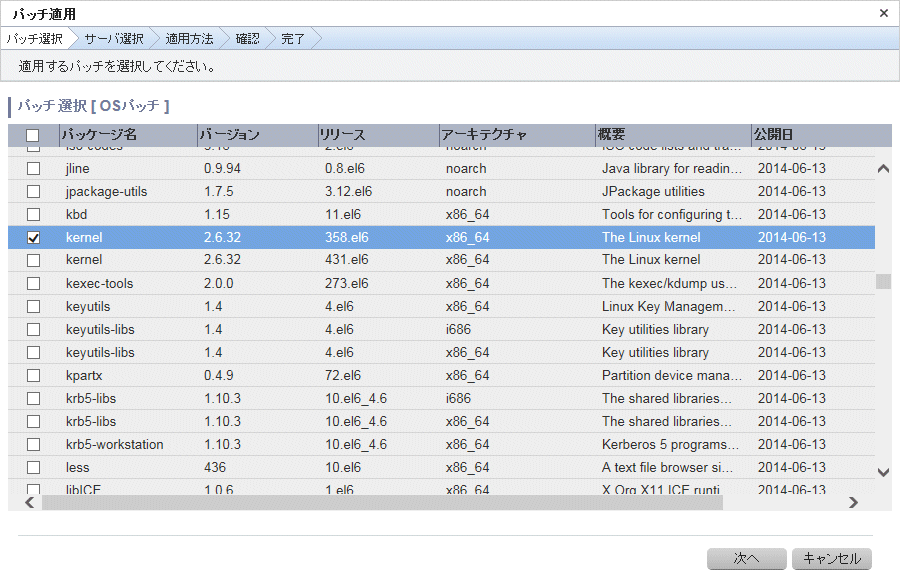Image resolution: width=900 pixels, height=581 pixels.
Task: Go to the 完了 wizard step
Action: point(293,39)
